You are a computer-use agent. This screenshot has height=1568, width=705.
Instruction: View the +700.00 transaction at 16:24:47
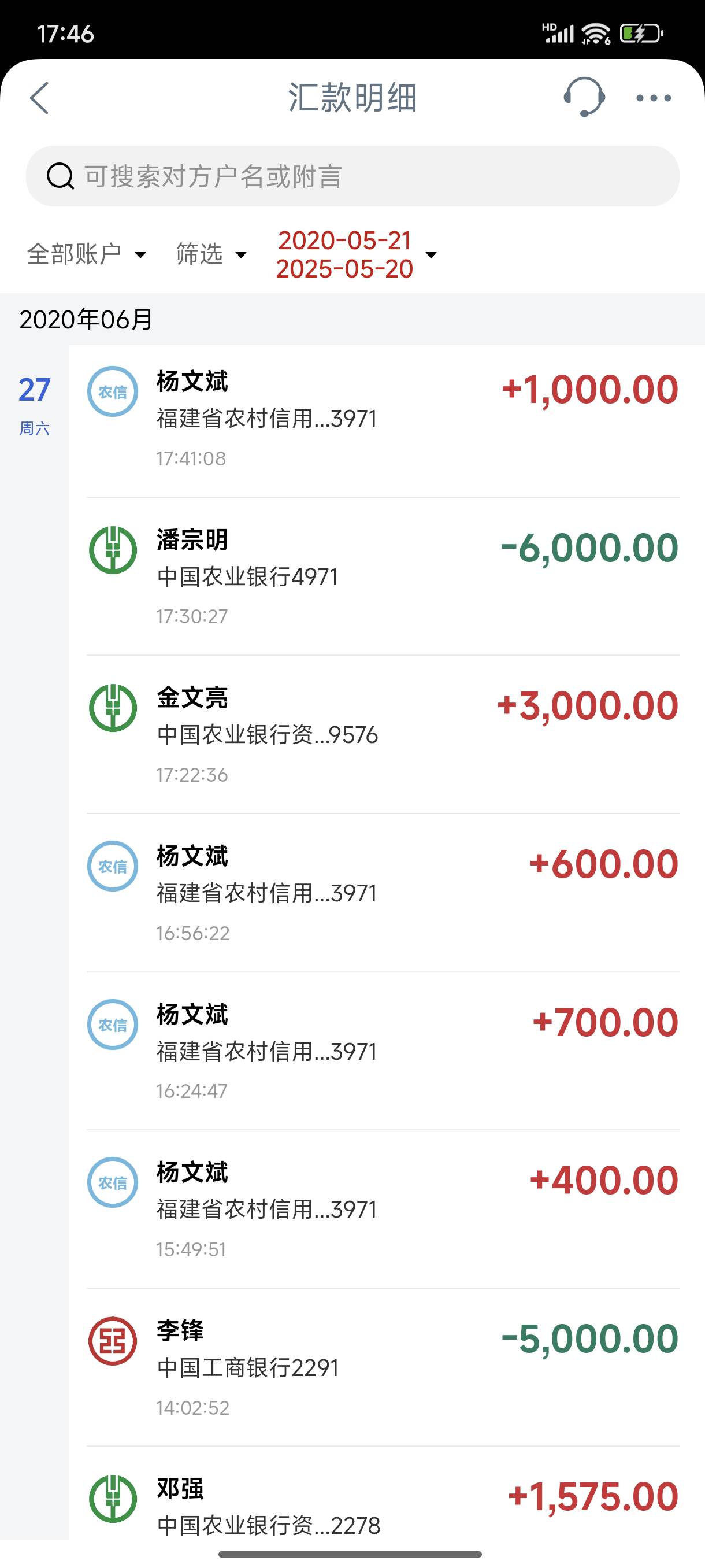pos(383,1051)
